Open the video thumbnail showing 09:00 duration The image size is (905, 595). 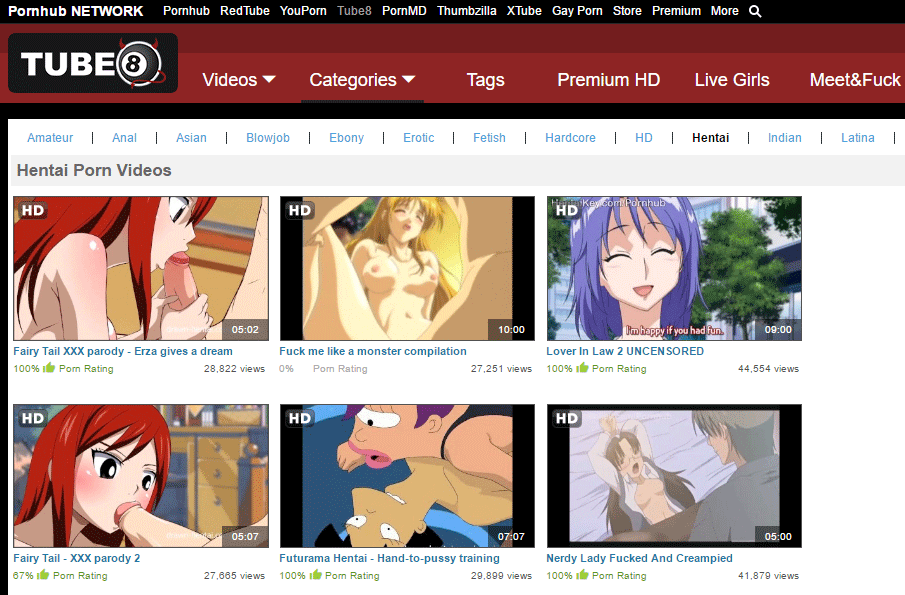pos(674,268)
